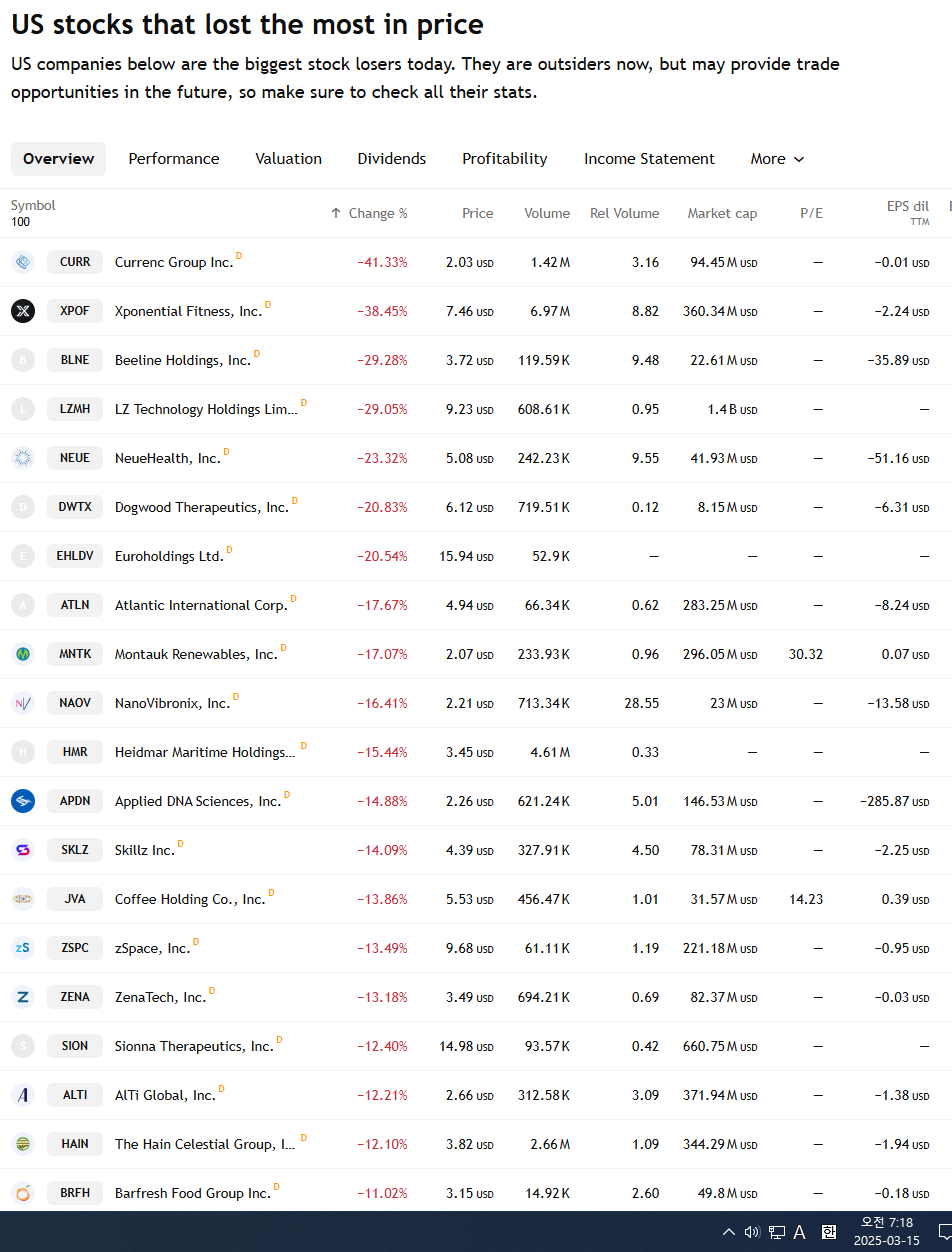Screen dimensions: 952x1252
Task: Click the Coffee Holding Co. logo icon
Action: (x=23, y=899)
